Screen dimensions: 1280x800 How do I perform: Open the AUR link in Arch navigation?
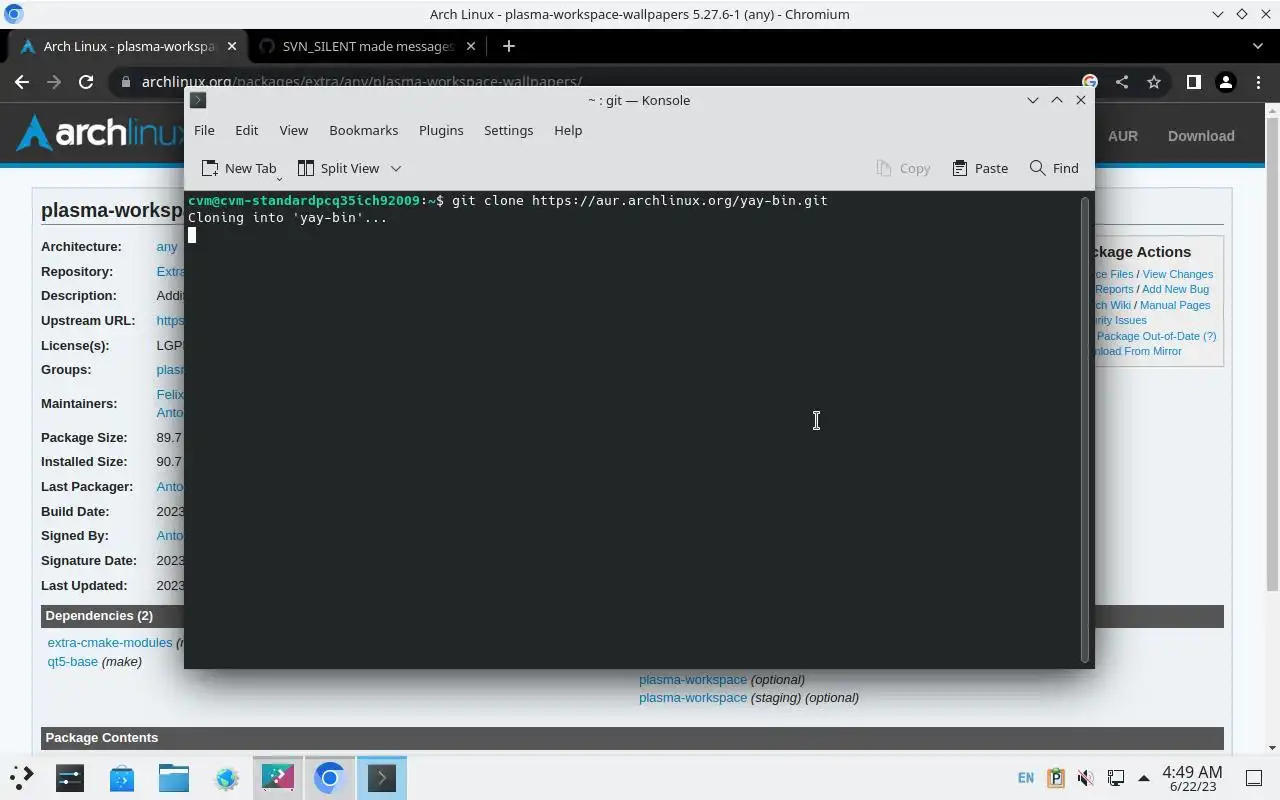coord(1123,136)
